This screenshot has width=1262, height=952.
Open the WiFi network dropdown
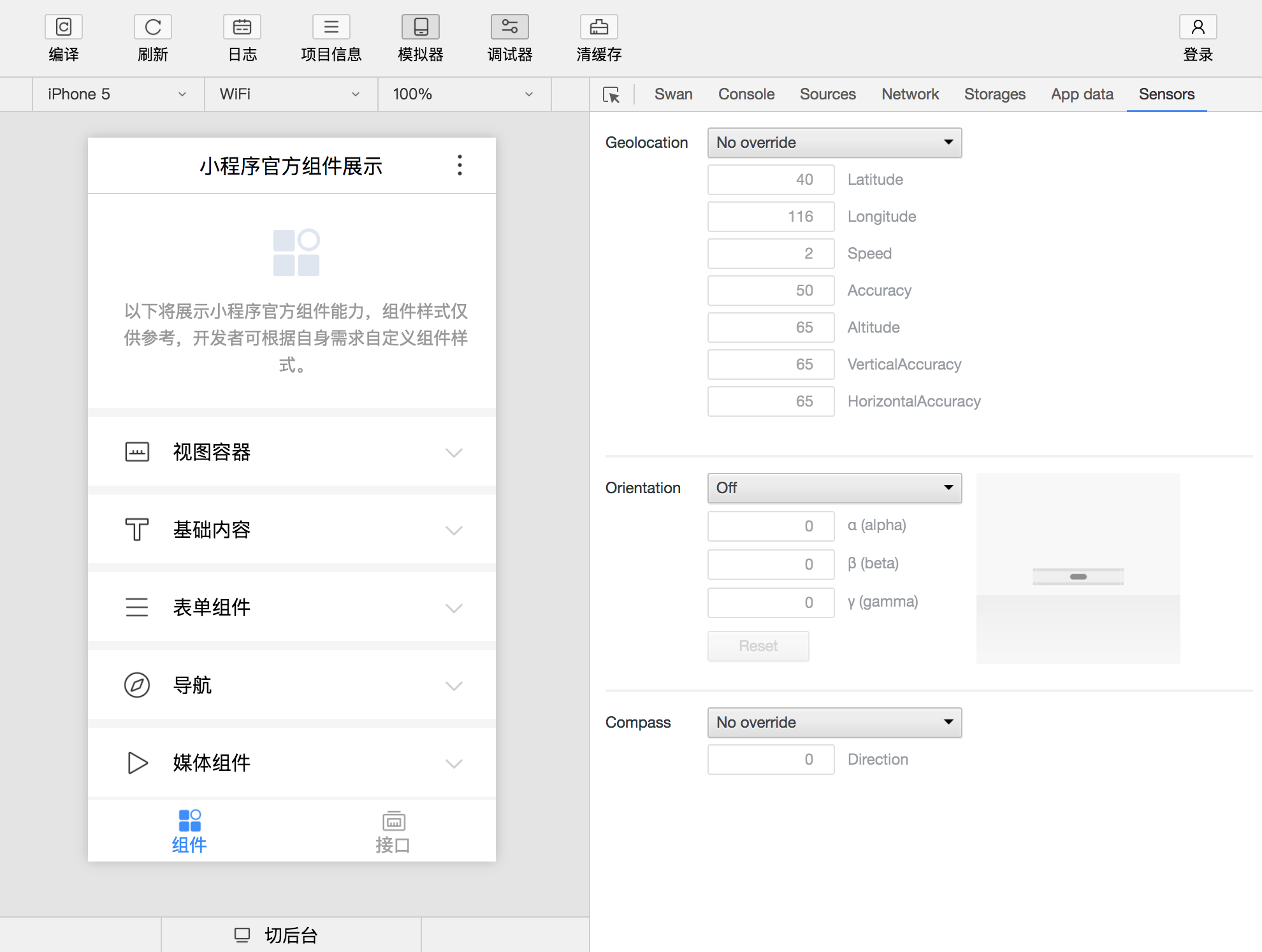(291, 94)
